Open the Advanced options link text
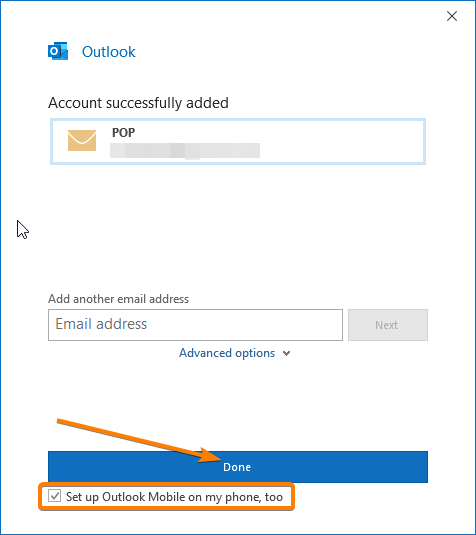Viewport: 476px width, 535px height. tap(227, 353)
